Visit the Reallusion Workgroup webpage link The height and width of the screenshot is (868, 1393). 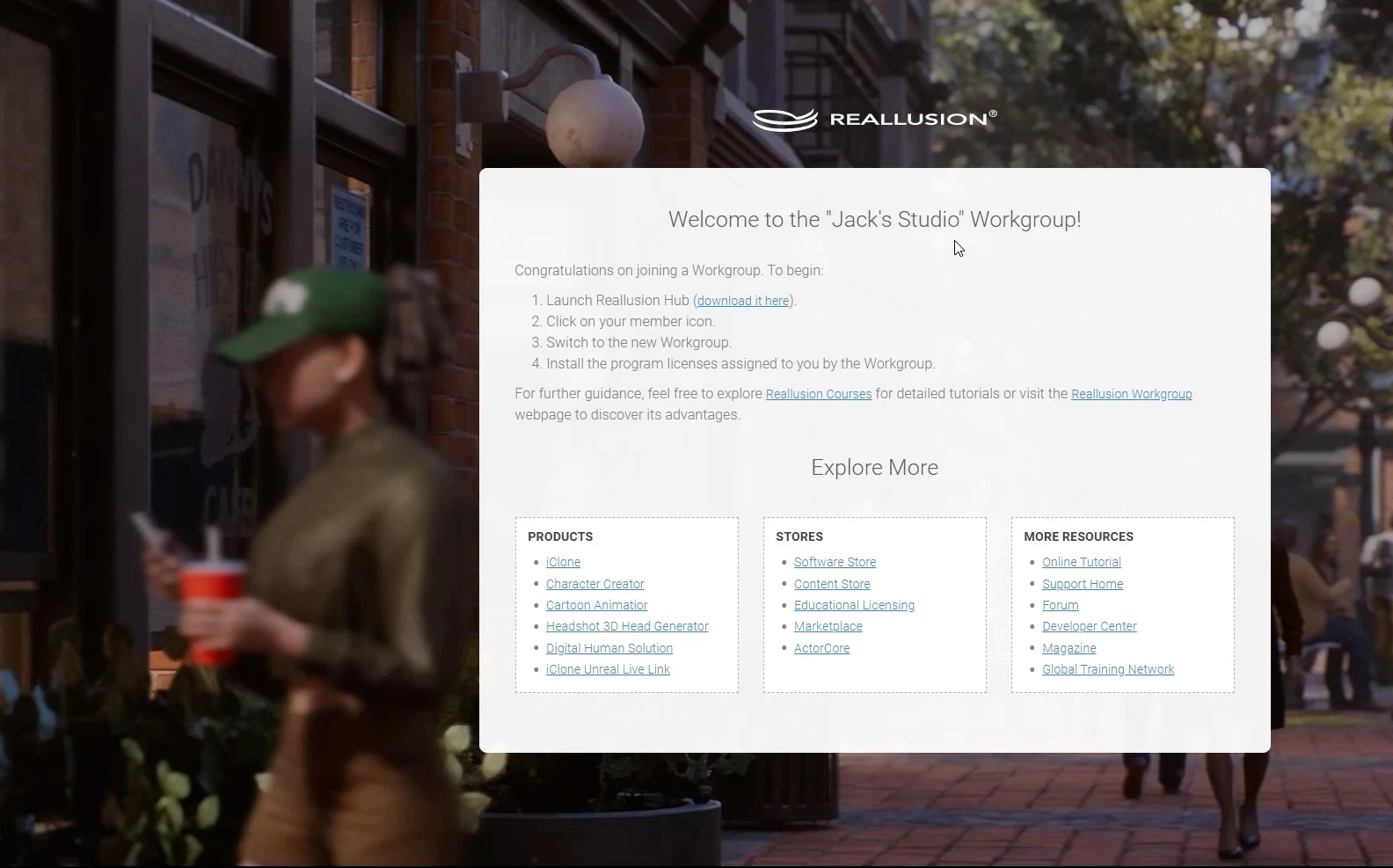click(1131, 394)
